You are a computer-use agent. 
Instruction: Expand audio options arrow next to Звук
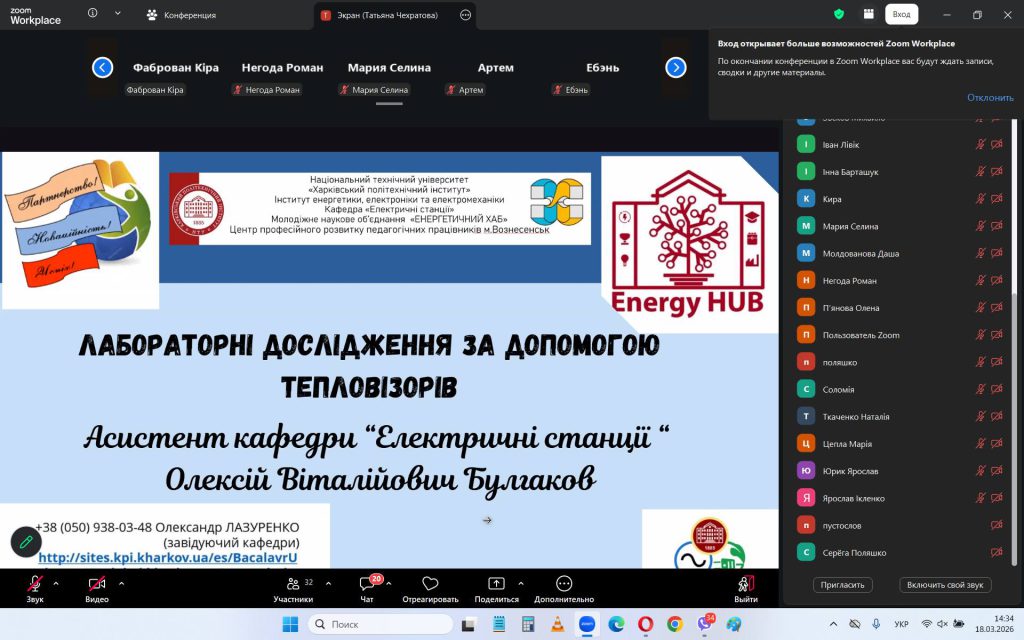56,582
